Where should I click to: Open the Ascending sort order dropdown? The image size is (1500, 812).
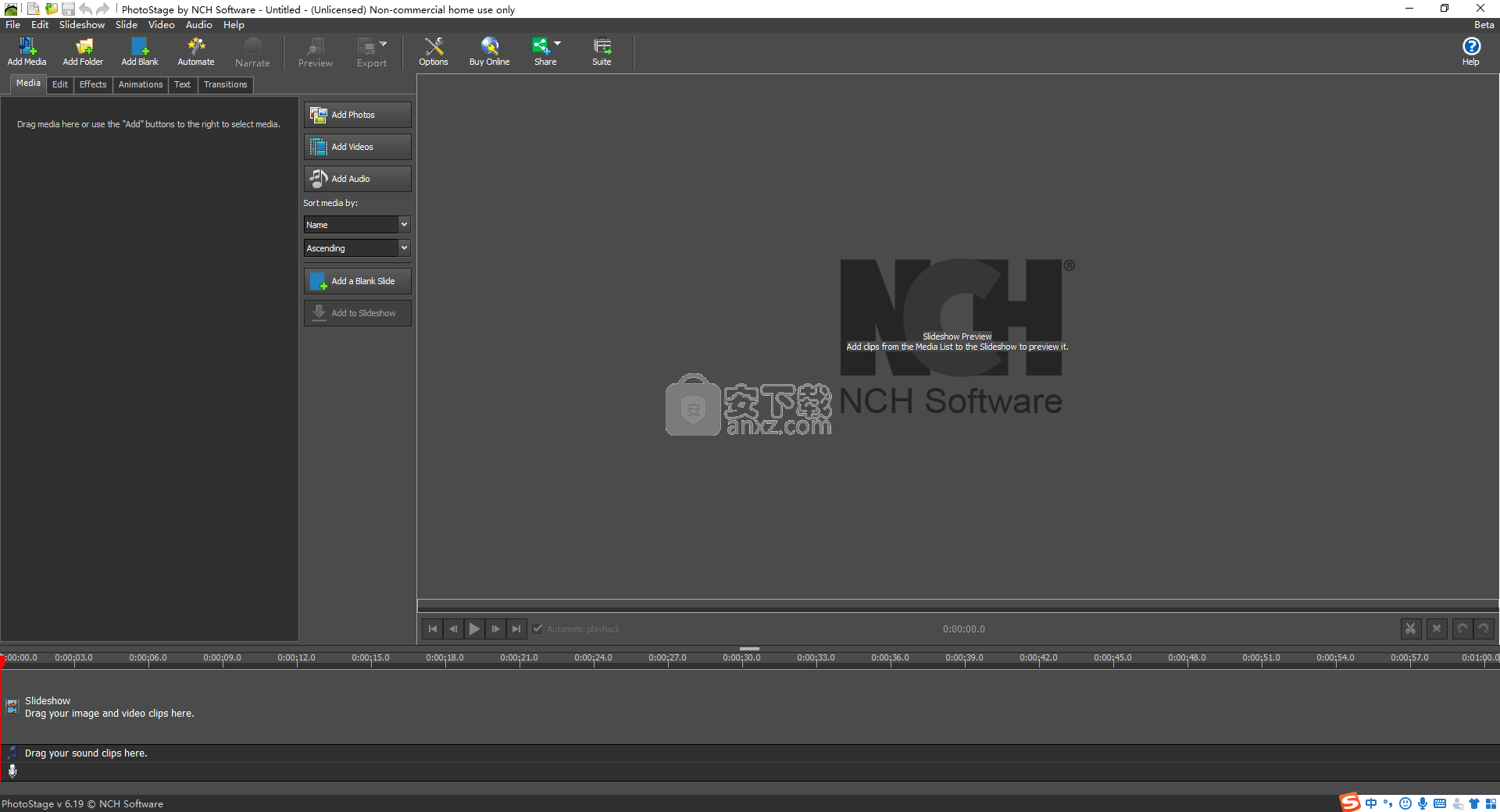357,248
